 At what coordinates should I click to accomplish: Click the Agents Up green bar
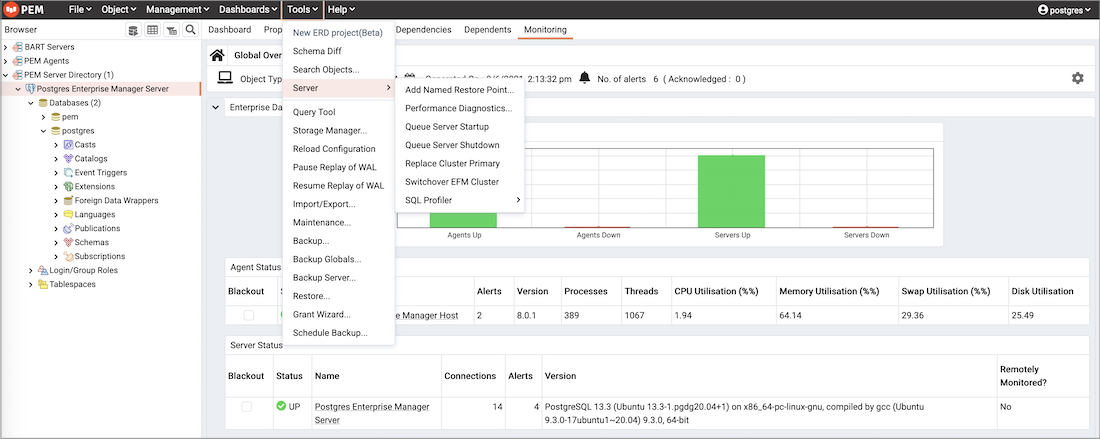coord(463,220)
